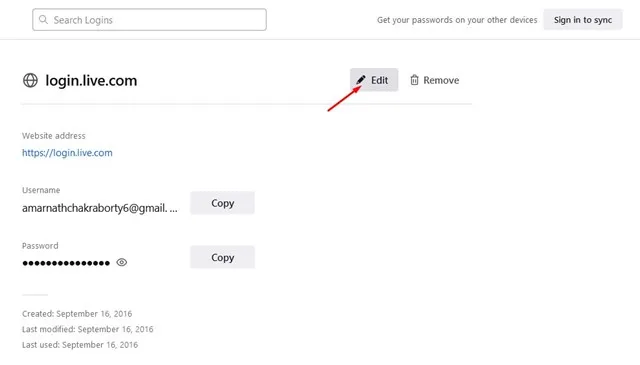The image size is (640, 365).
Task: Click the 'Get your passwords on your other devices' text
Action: click(x=457, y=20)
